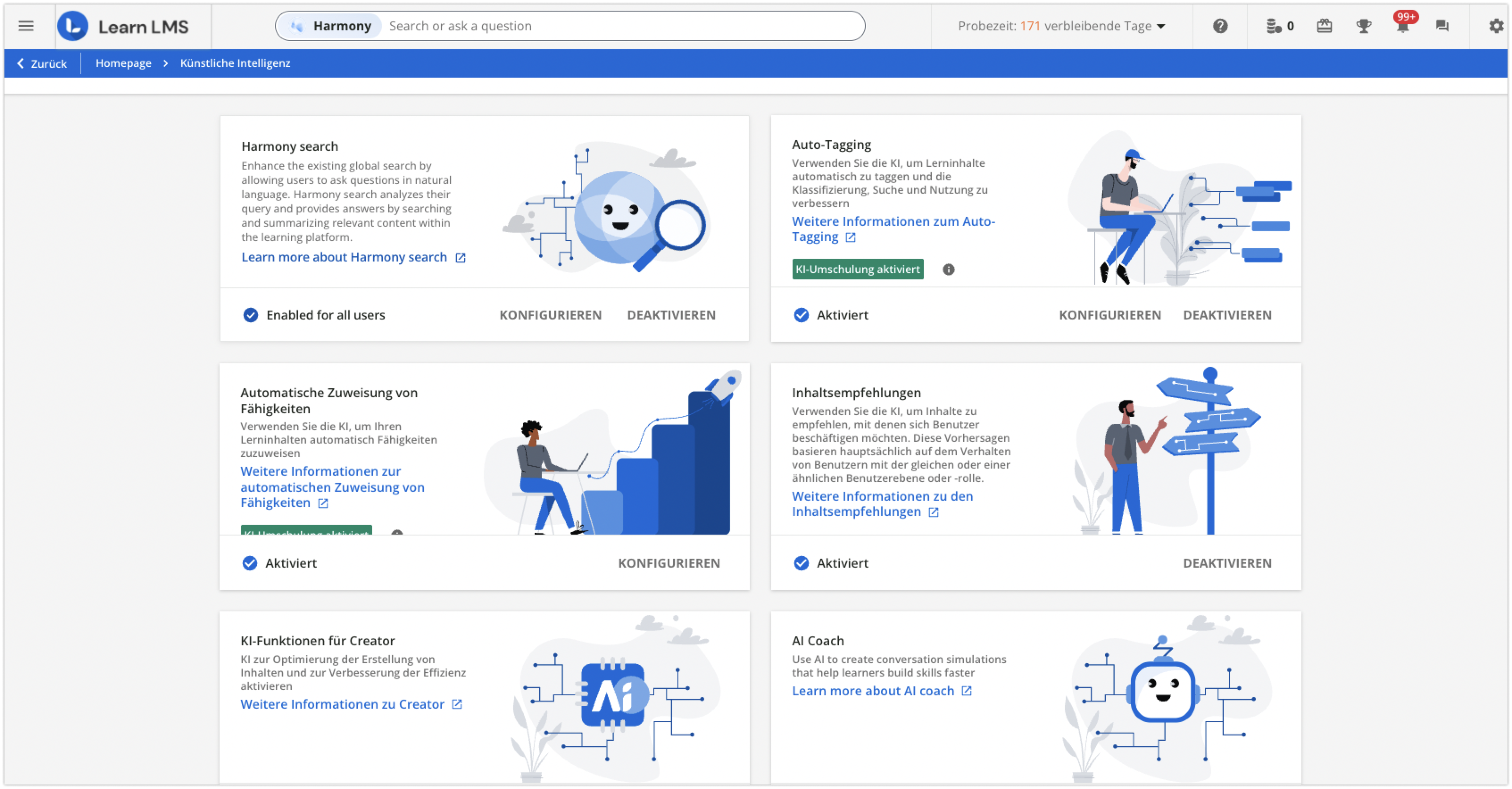Screen dimensions: 1512x789
Task: Click Enabled for all users checkmark
Action: (x=251, y=315)
